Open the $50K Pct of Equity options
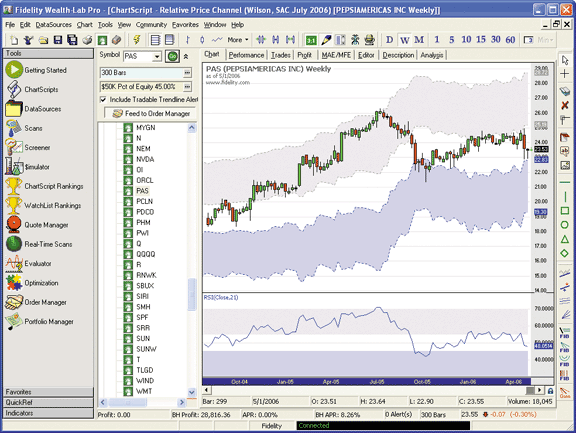This screenshot has width=576, height=433. coord(187,87)
